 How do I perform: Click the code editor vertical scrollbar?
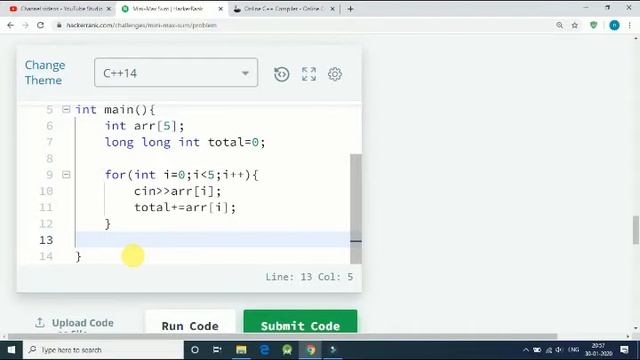click(356, 209)
